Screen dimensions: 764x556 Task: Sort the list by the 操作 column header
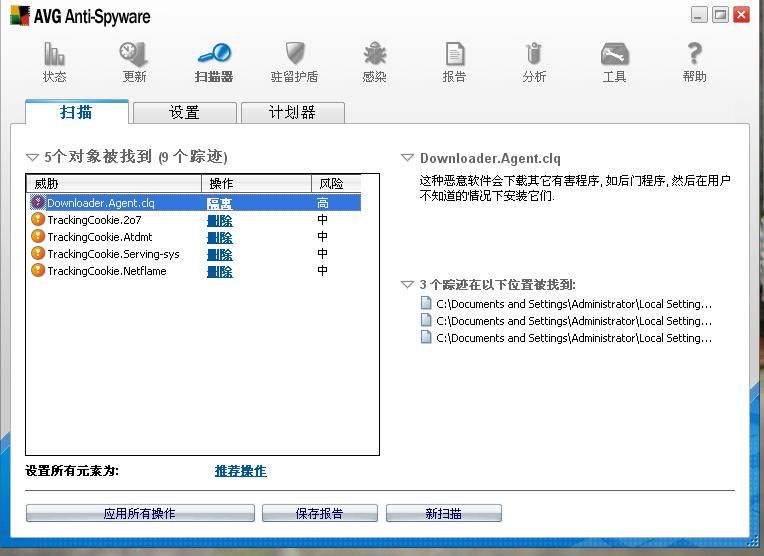point(257,183)
